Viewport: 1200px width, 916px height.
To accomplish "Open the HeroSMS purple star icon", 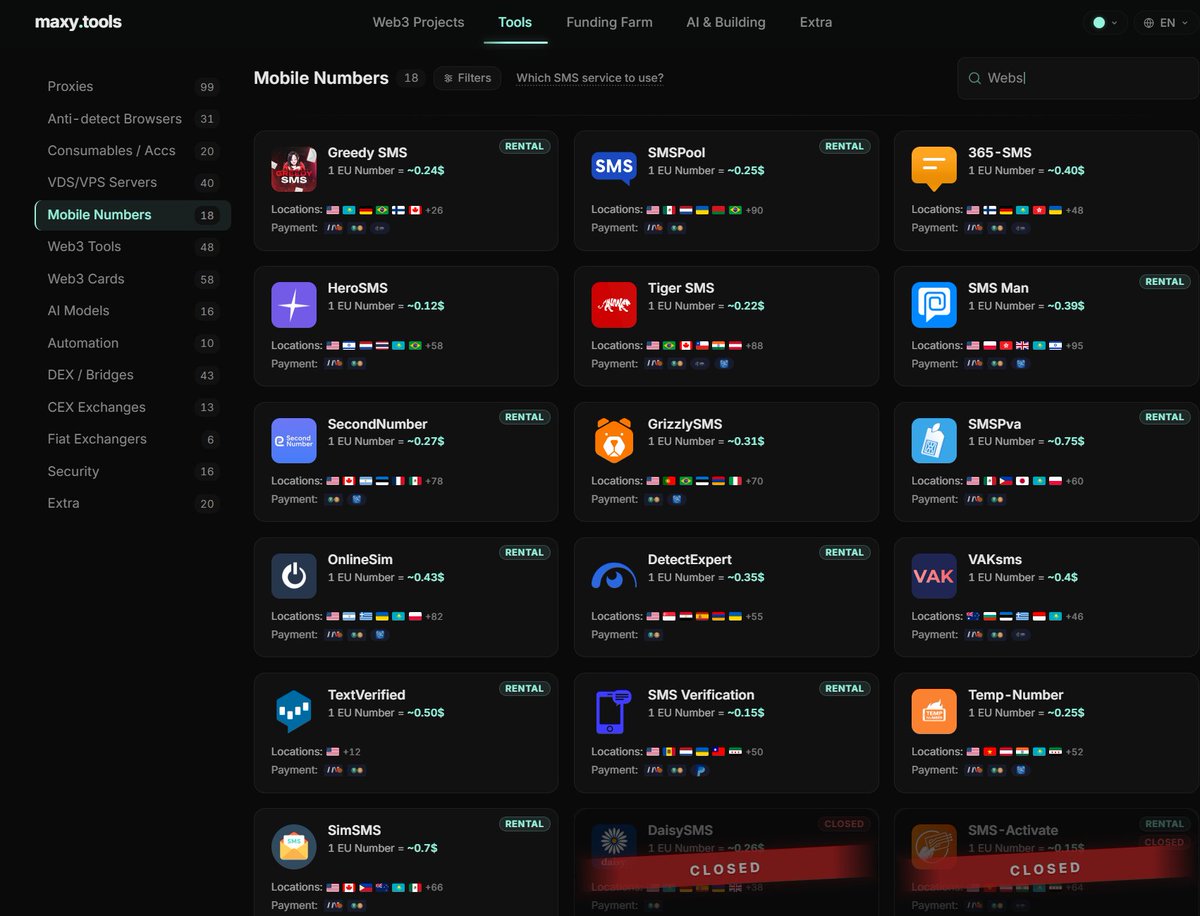I will point(294,305).
